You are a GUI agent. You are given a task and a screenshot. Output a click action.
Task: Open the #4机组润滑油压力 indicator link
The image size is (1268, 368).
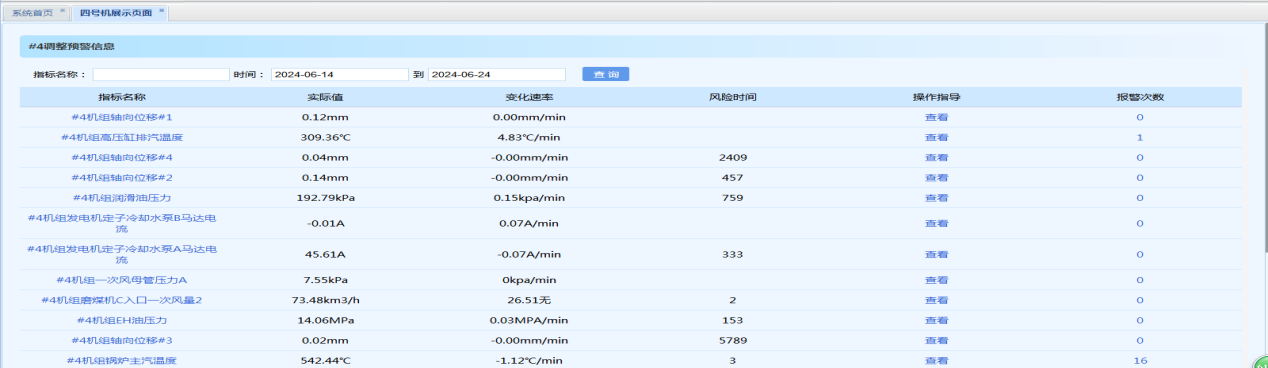tap(122, 198)
